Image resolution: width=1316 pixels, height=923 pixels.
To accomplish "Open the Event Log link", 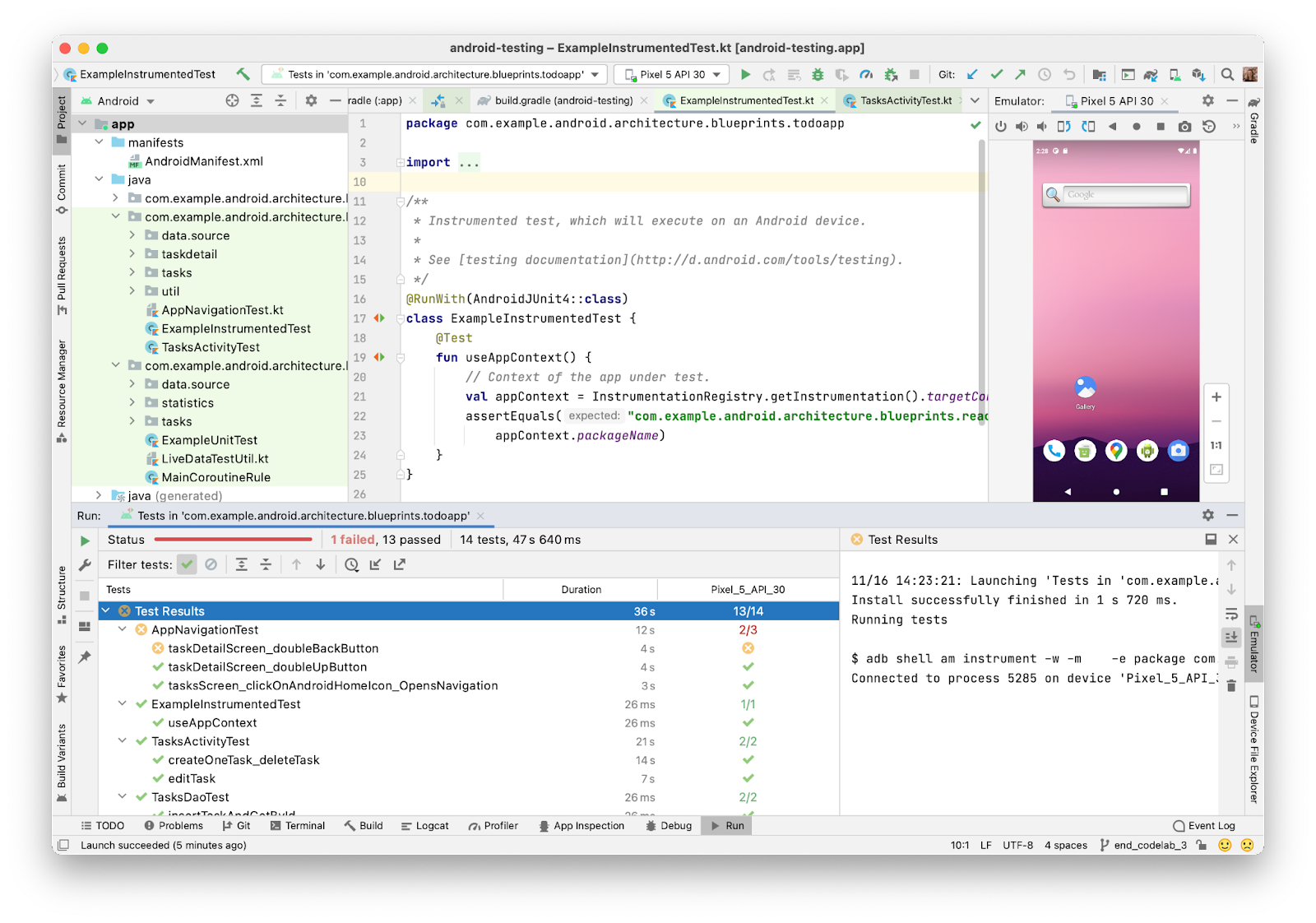I will [x=1204, y=825].
